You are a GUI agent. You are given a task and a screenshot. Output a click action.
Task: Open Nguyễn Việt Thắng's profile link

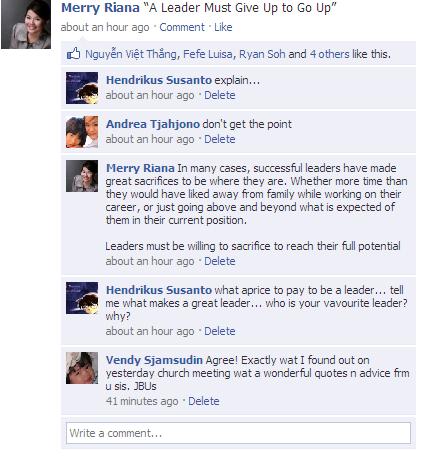coord(131,54)
